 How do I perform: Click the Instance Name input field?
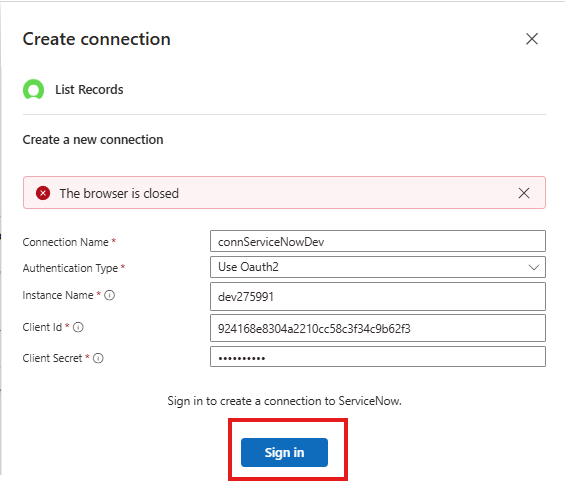(378, 297)
